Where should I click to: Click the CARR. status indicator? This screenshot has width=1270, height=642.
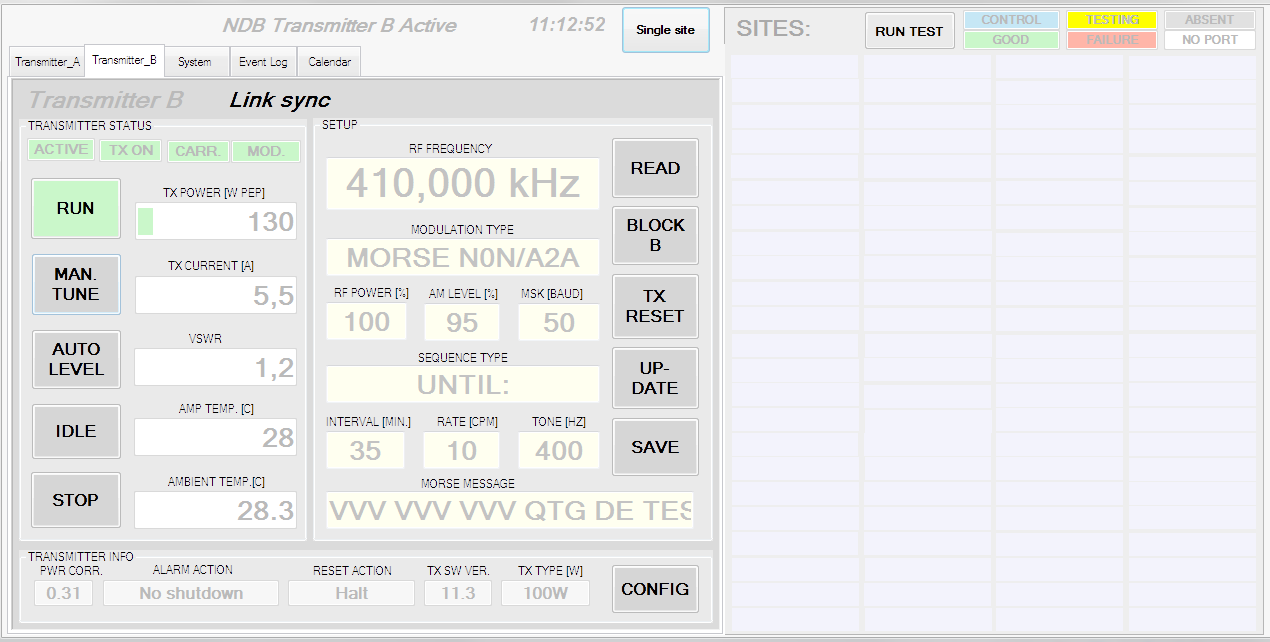click(x=198, y=151)
